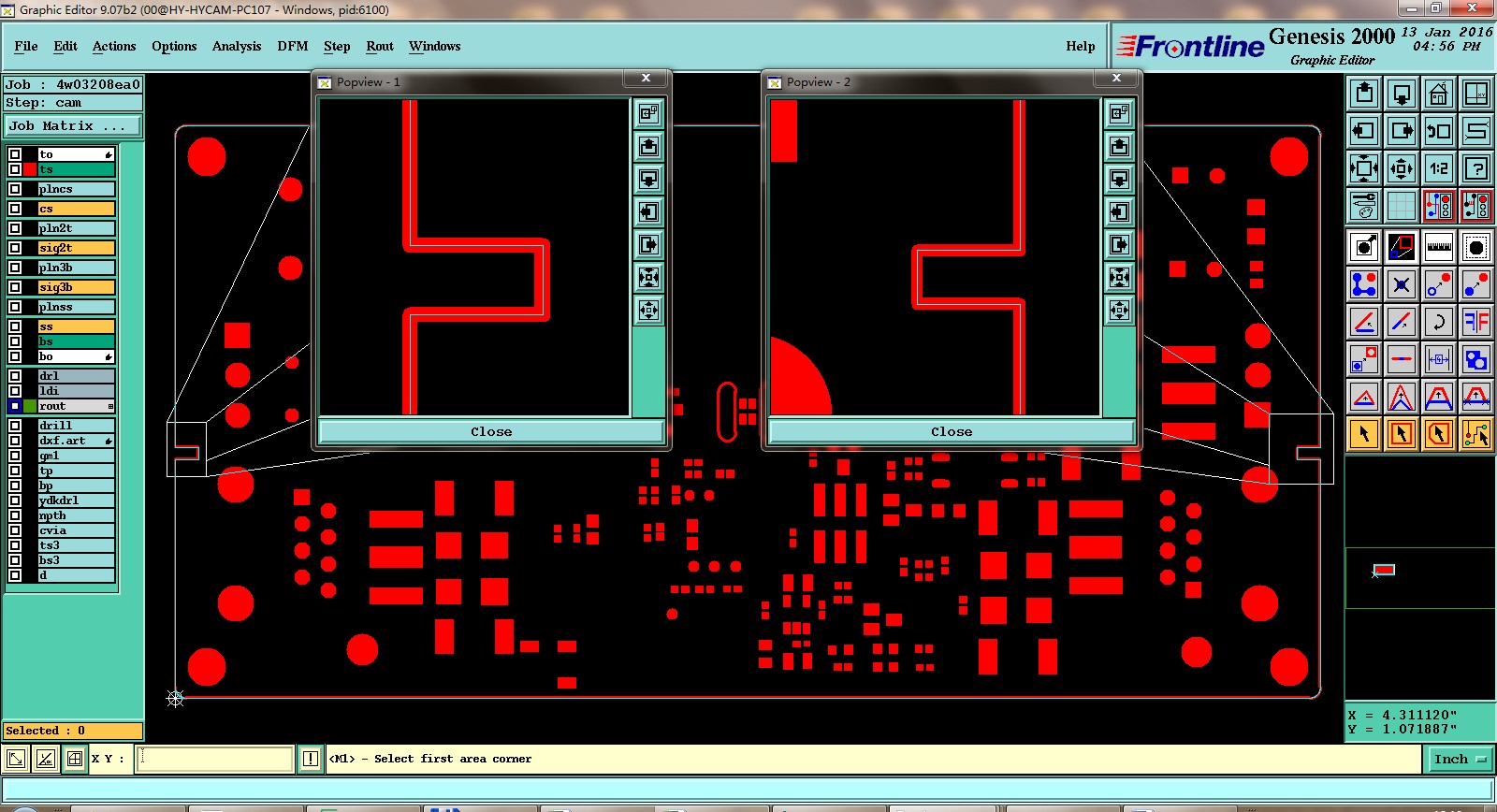Click Close button in Popview - 2
Screen dimensions: 1497x812
click(952, 431)
